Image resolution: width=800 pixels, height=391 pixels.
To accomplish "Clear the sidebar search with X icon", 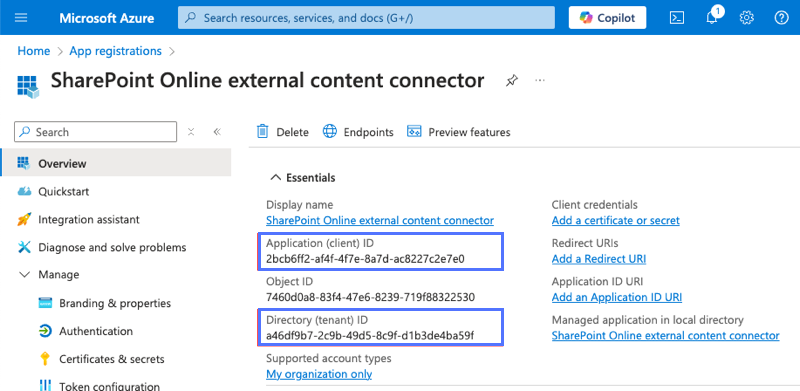I will [x=191, y=132].
